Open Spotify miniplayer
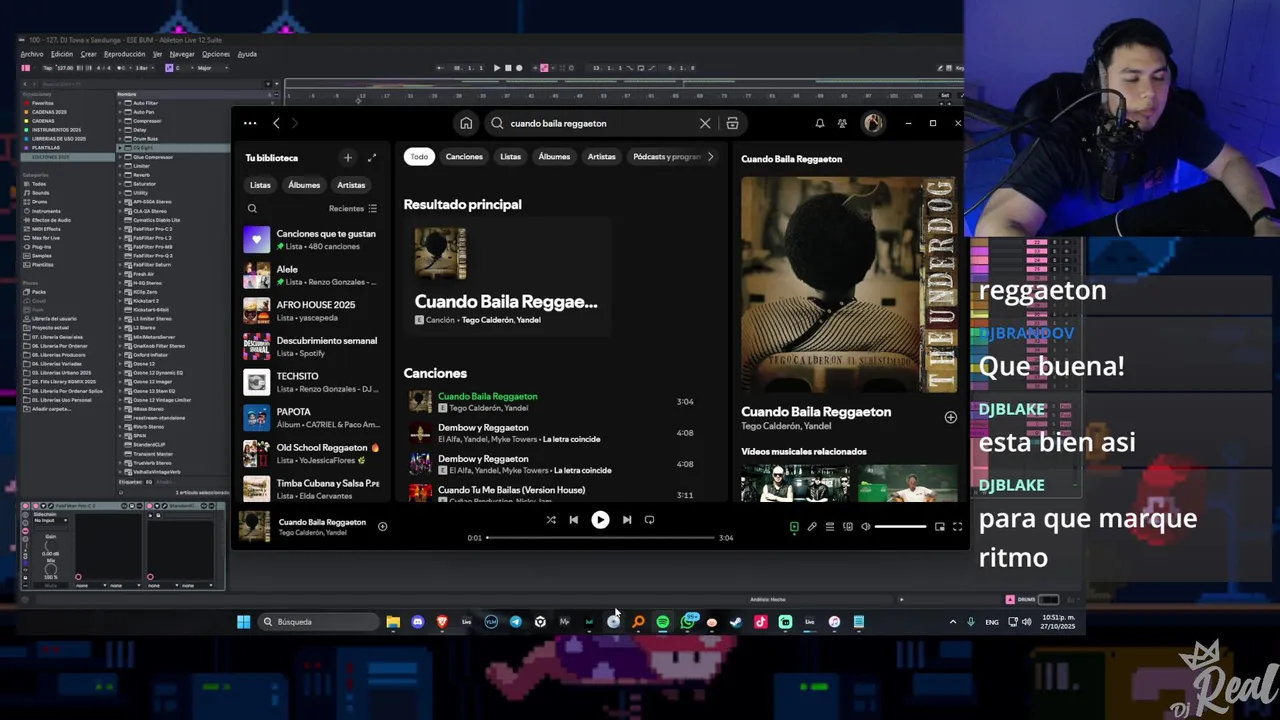This screenshot has width=1280, height=720. 940,526
